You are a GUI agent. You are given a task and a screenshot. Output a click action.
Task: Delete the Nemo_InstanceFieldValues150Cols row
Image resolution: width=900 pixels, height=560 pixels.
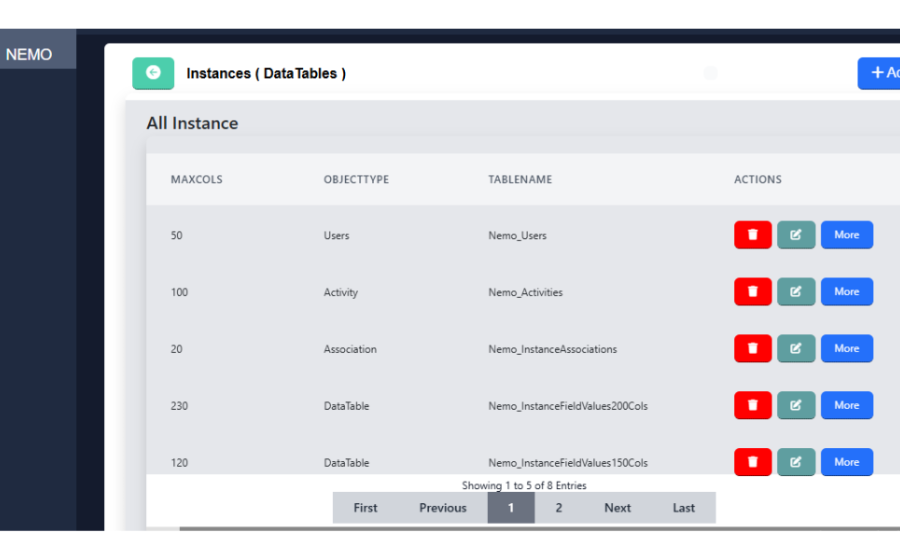pos(752,462)
